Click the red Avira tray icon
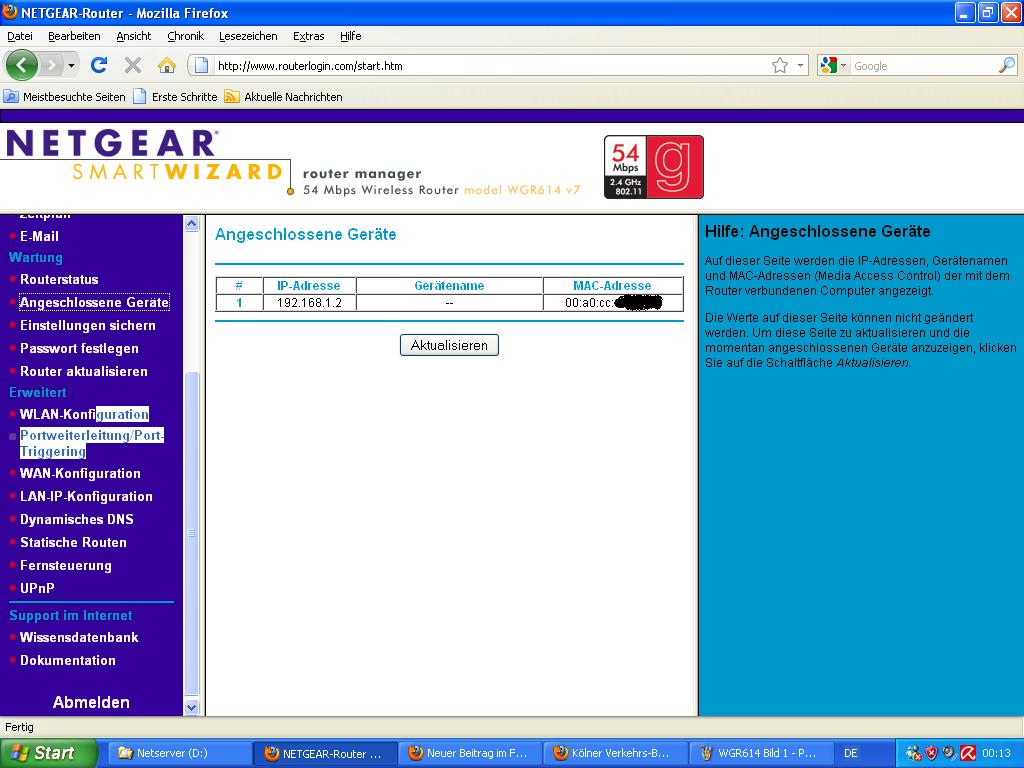 click(x=968, y=753)
